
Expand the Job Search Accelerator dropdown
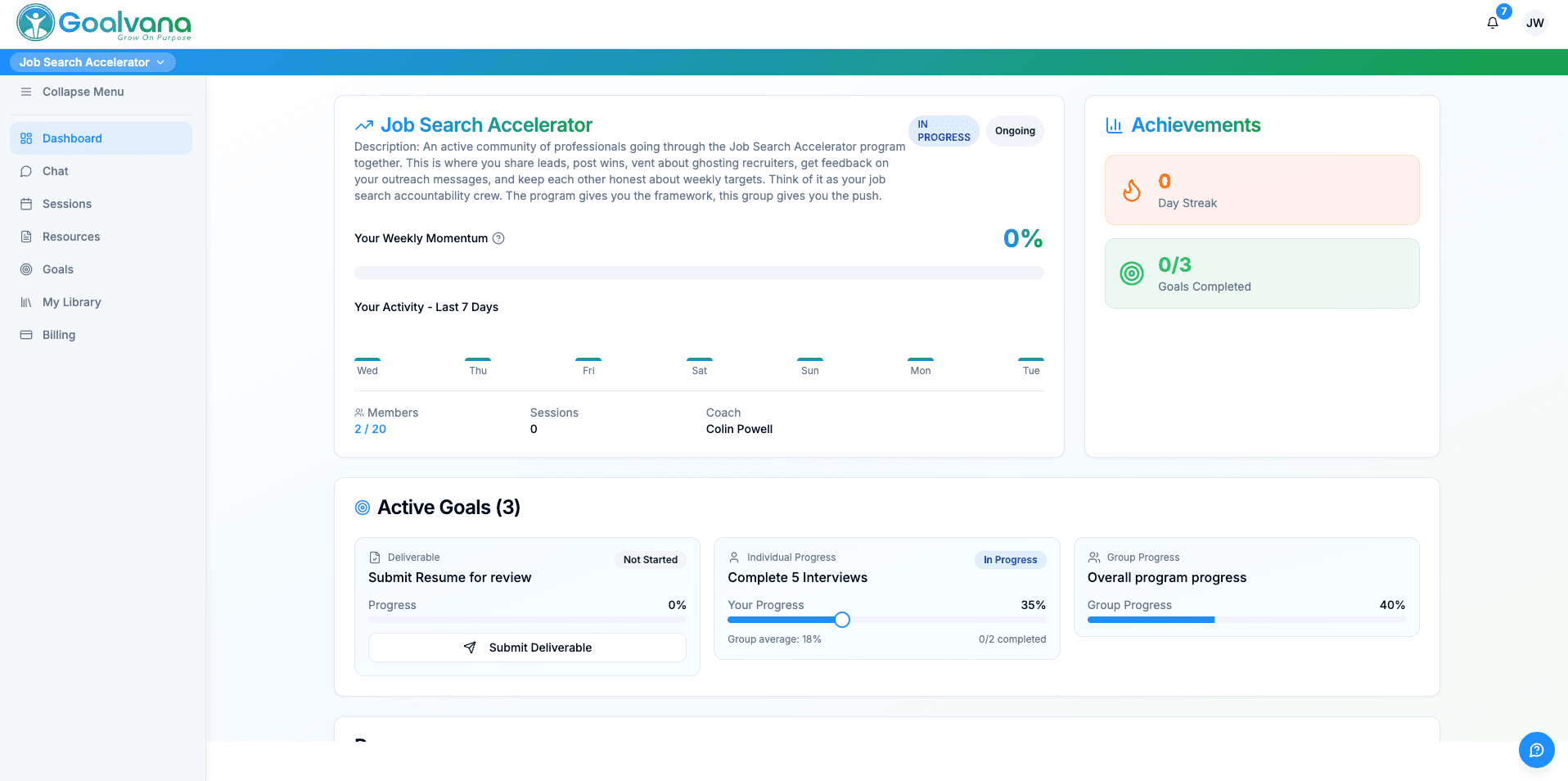click(x=92, y=62)
